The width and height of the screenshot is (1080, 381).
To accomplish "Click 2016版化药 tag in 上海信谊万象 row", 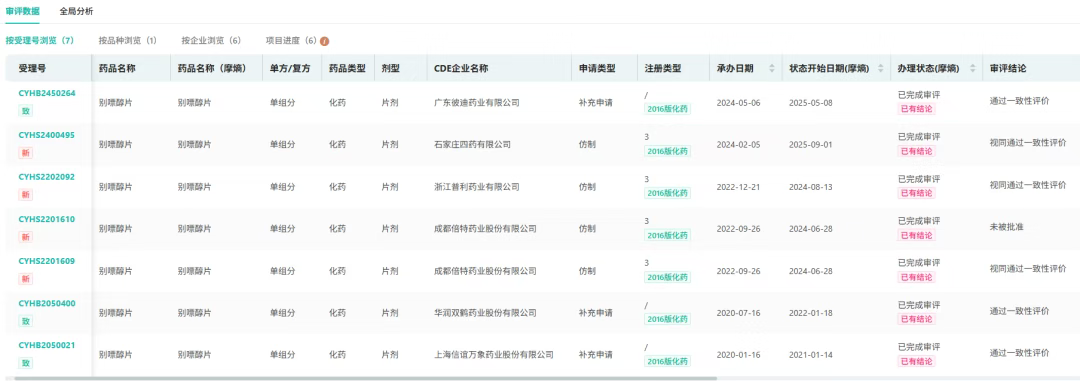I will tap(667, 361).
